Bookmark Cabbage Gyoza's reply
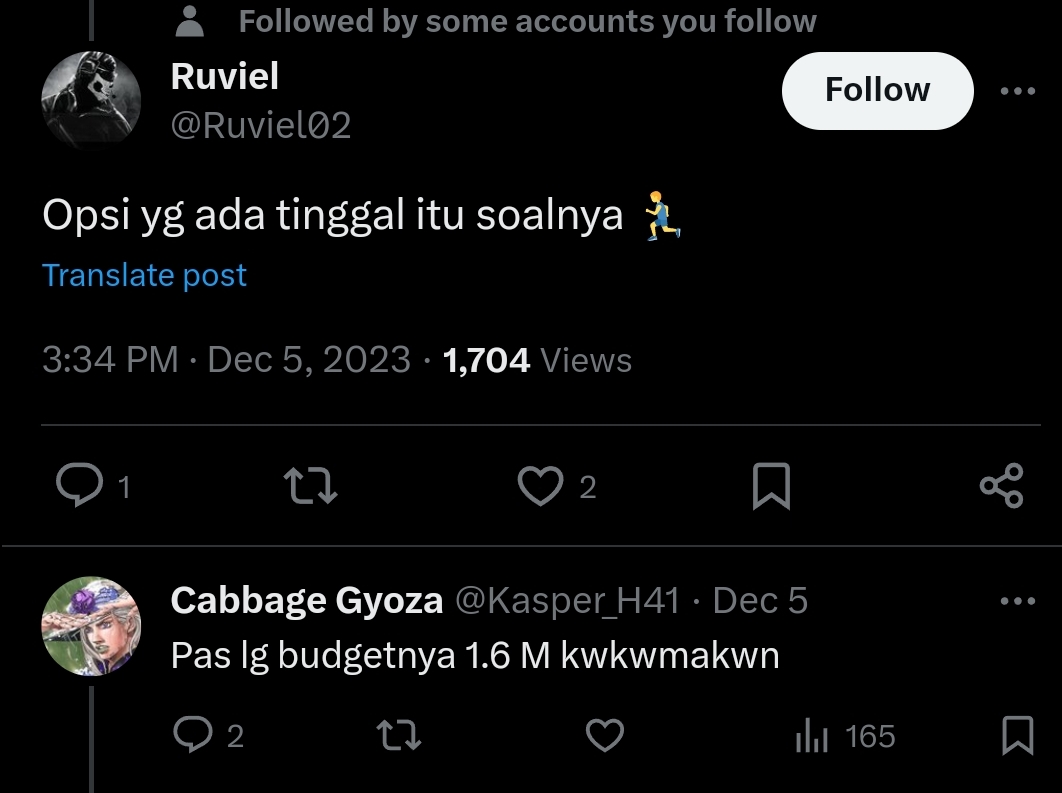The width and height of the screenshot is (1062, 793). (1017, 737)
